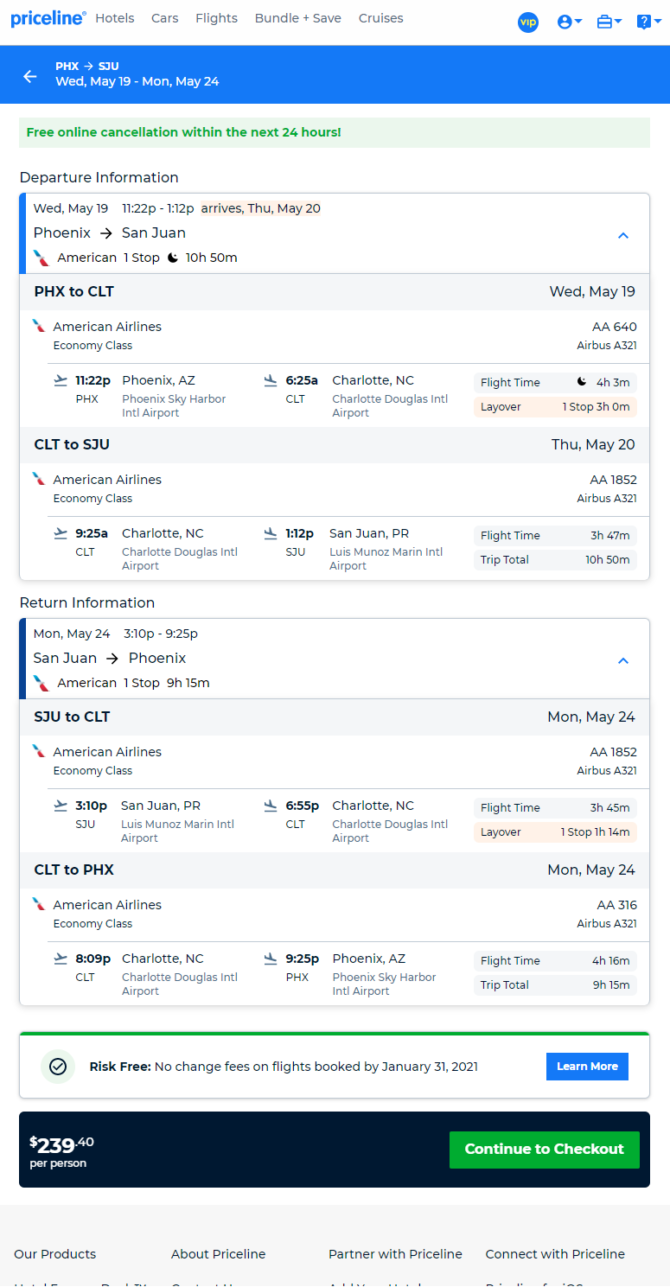The height and width of the screenshot is (1287, 670).
Task: Go back using the arrow icon
Action: (x=30, y=76)
